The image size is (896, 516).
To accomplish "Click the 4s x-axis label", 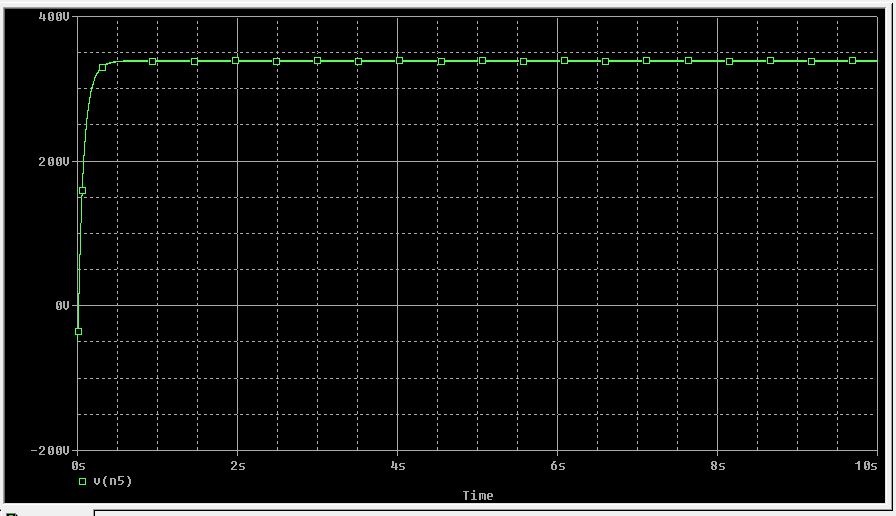I will point(398,466).
